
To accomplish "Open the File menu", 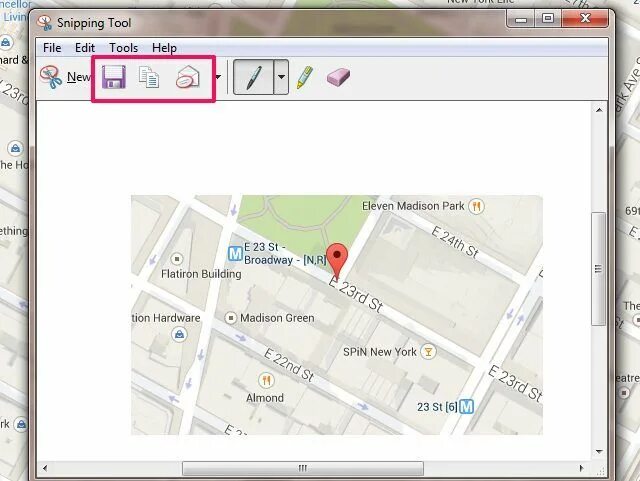I will coord(52,48).
